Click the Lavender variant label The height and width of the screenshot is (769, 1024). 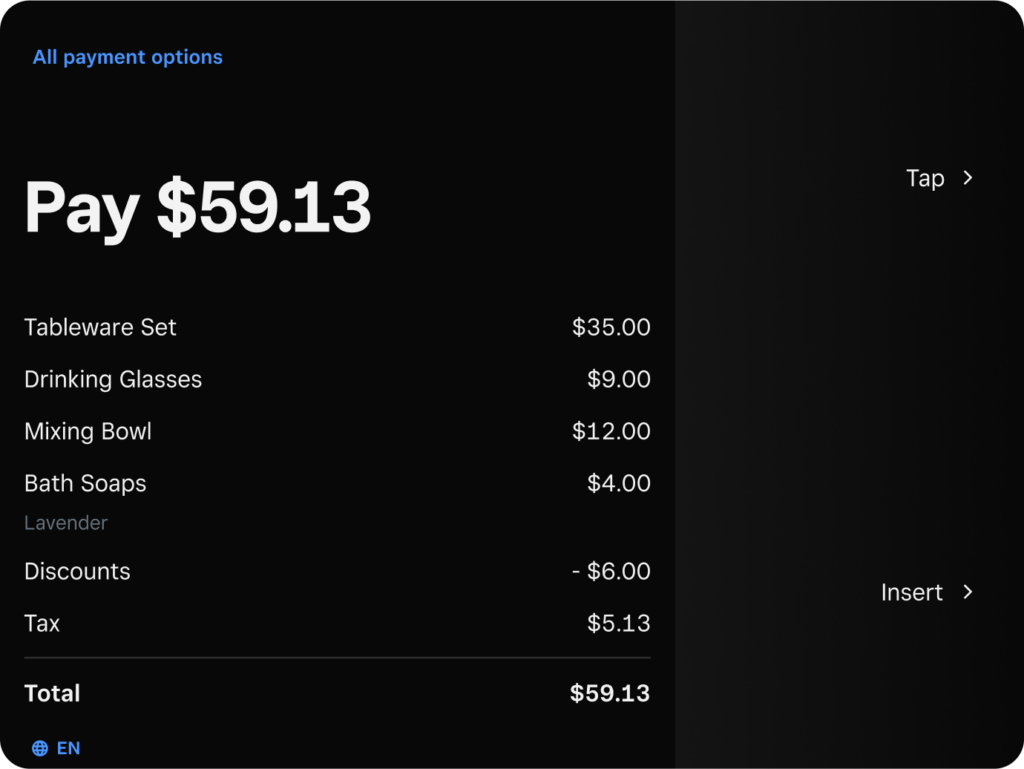[x=66, y=522]
